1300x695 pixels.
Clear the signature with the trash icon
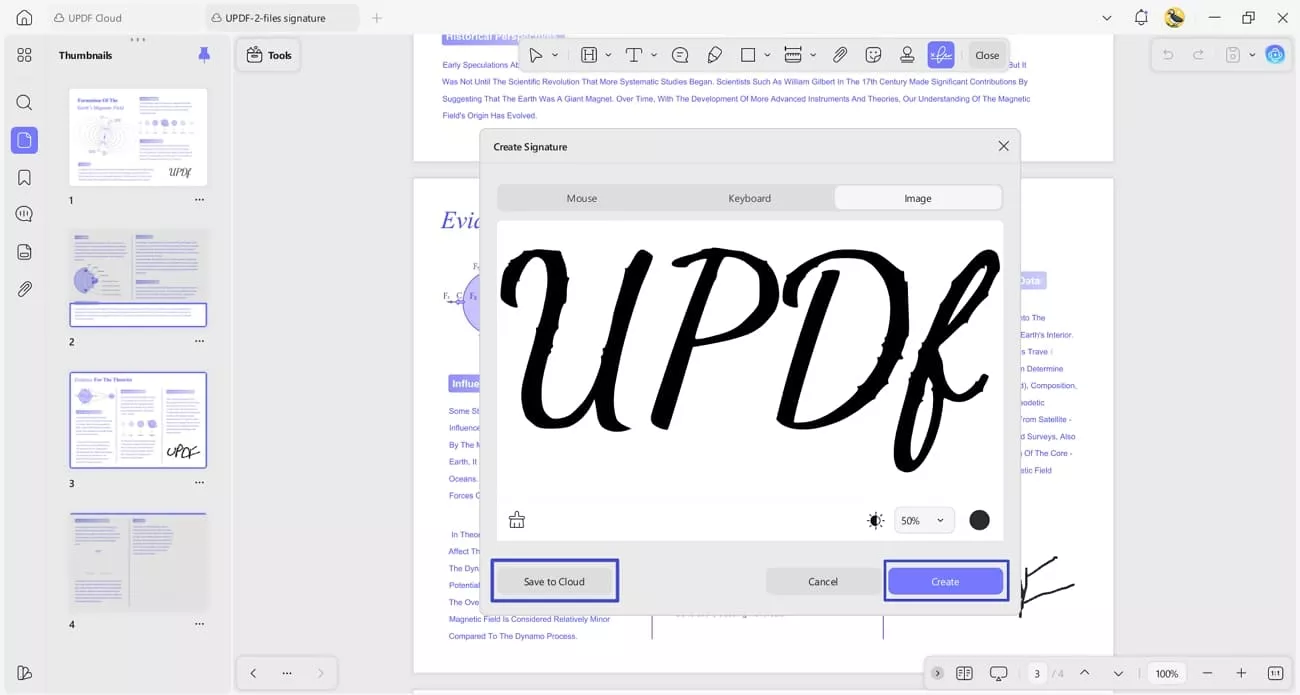tap(517, 519)
